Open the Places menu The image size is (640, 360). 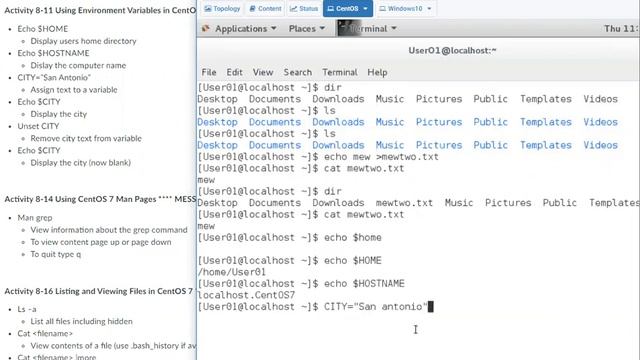(307, 29)
